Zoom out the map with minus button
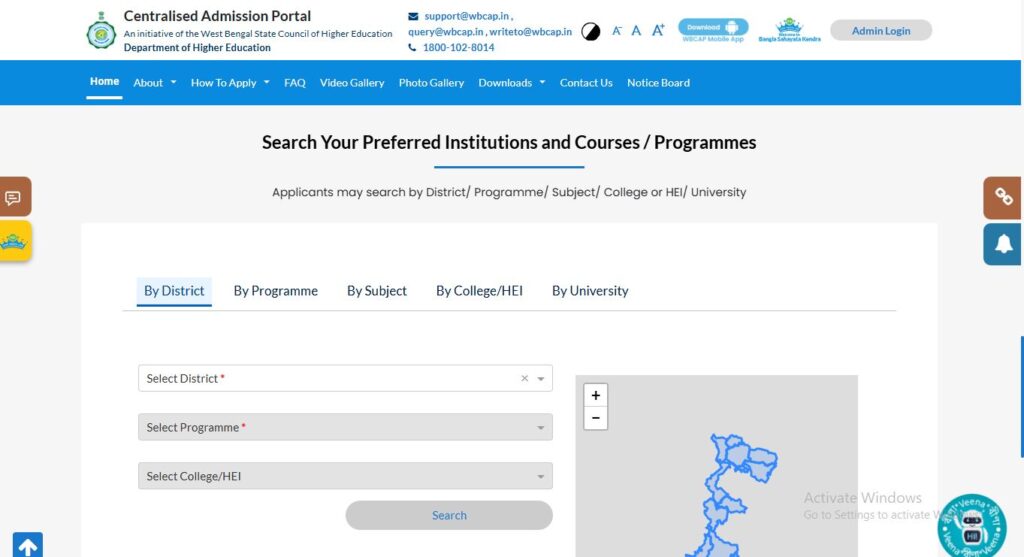 pyautogui.click(x=596, y=418)
